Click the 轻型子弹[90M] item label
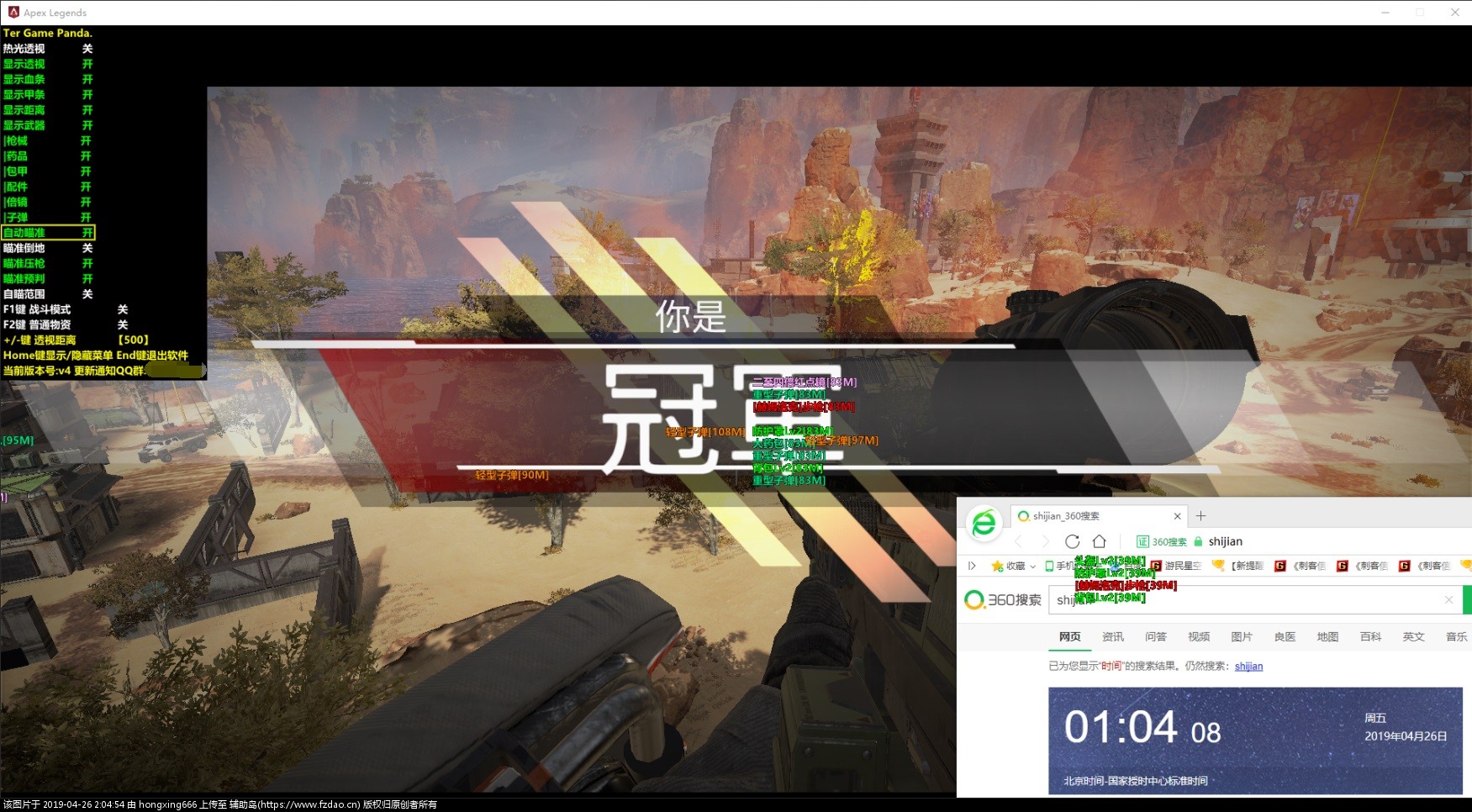1472x812 pixels. click(x=512, y=475)
